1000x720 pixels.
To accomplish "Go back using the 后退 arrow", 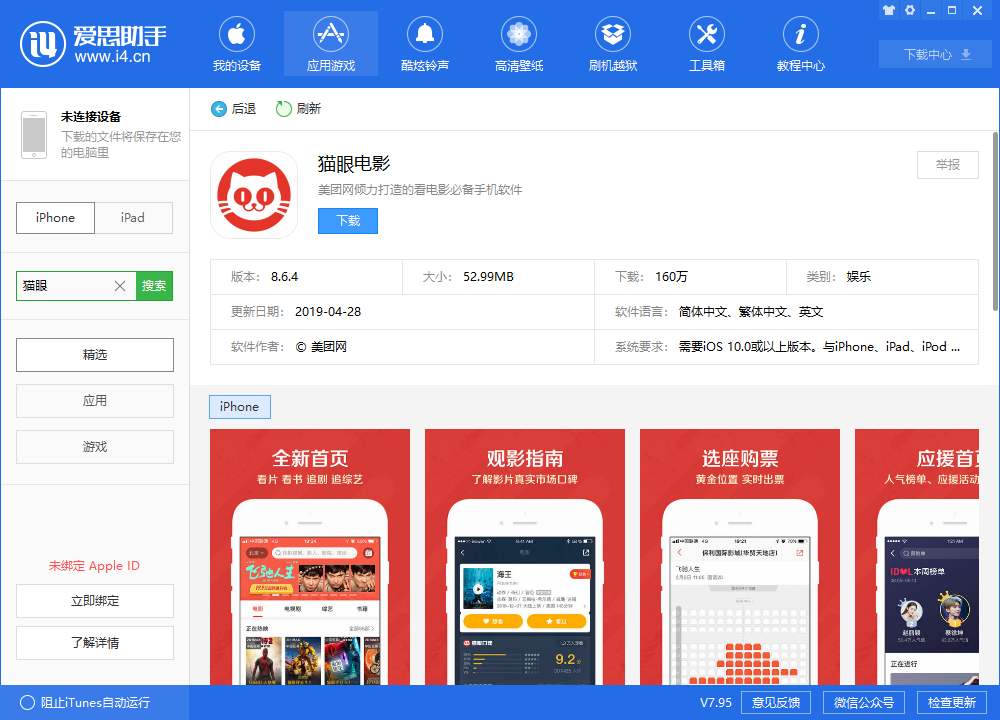I will (232, 110).
